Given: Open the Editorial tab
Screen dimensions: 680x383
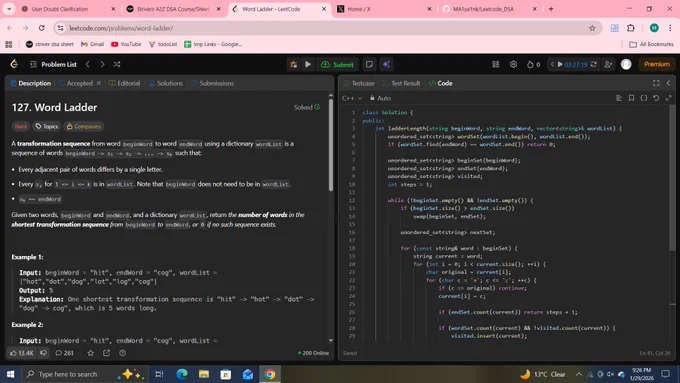Looking at the screenshot, I should tap(124, 83).
